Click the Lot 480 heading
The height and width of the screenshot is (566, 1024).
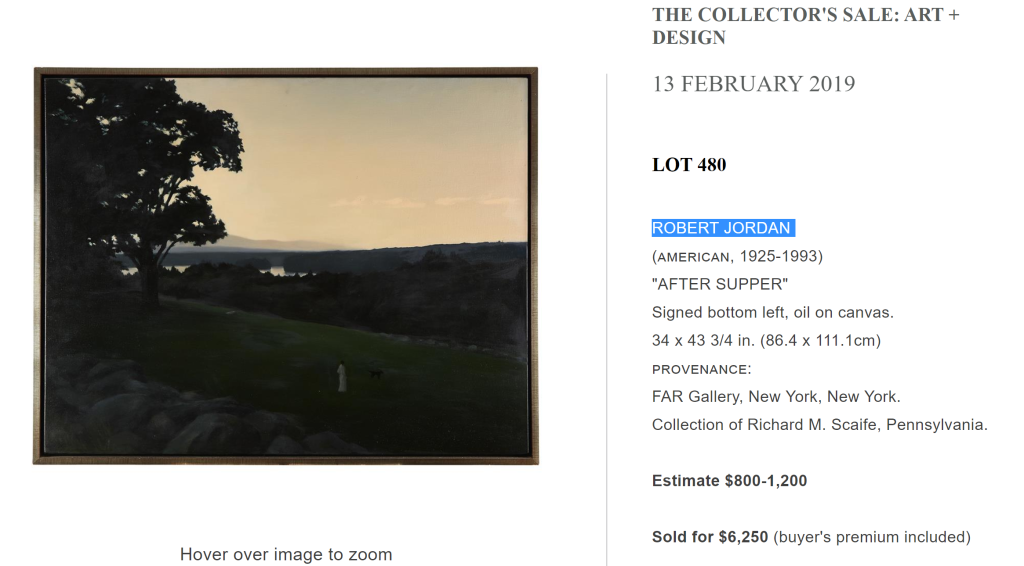(689, 165)
